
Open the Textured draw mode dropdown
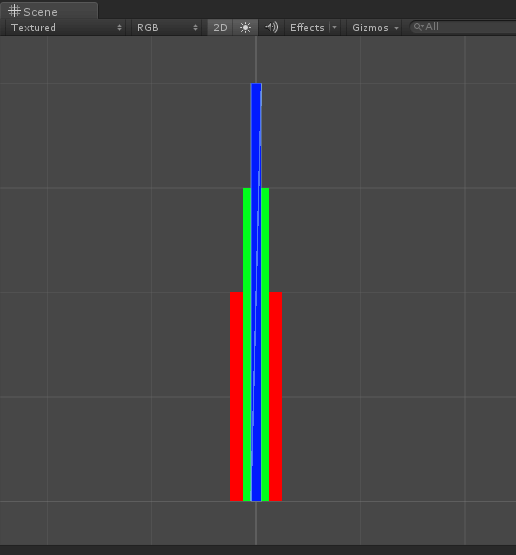click(x=66, y=27)
